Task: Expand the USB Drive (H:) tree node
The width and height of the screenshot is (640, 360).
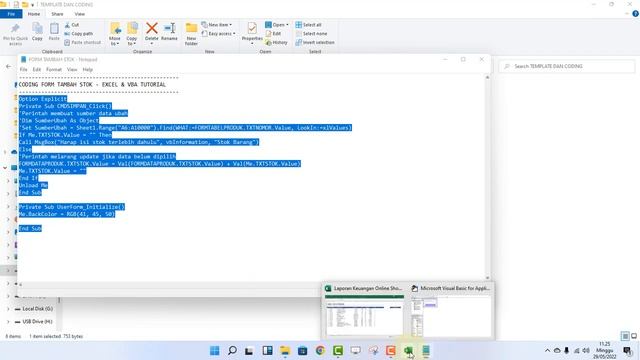Action: coord(8,322)
